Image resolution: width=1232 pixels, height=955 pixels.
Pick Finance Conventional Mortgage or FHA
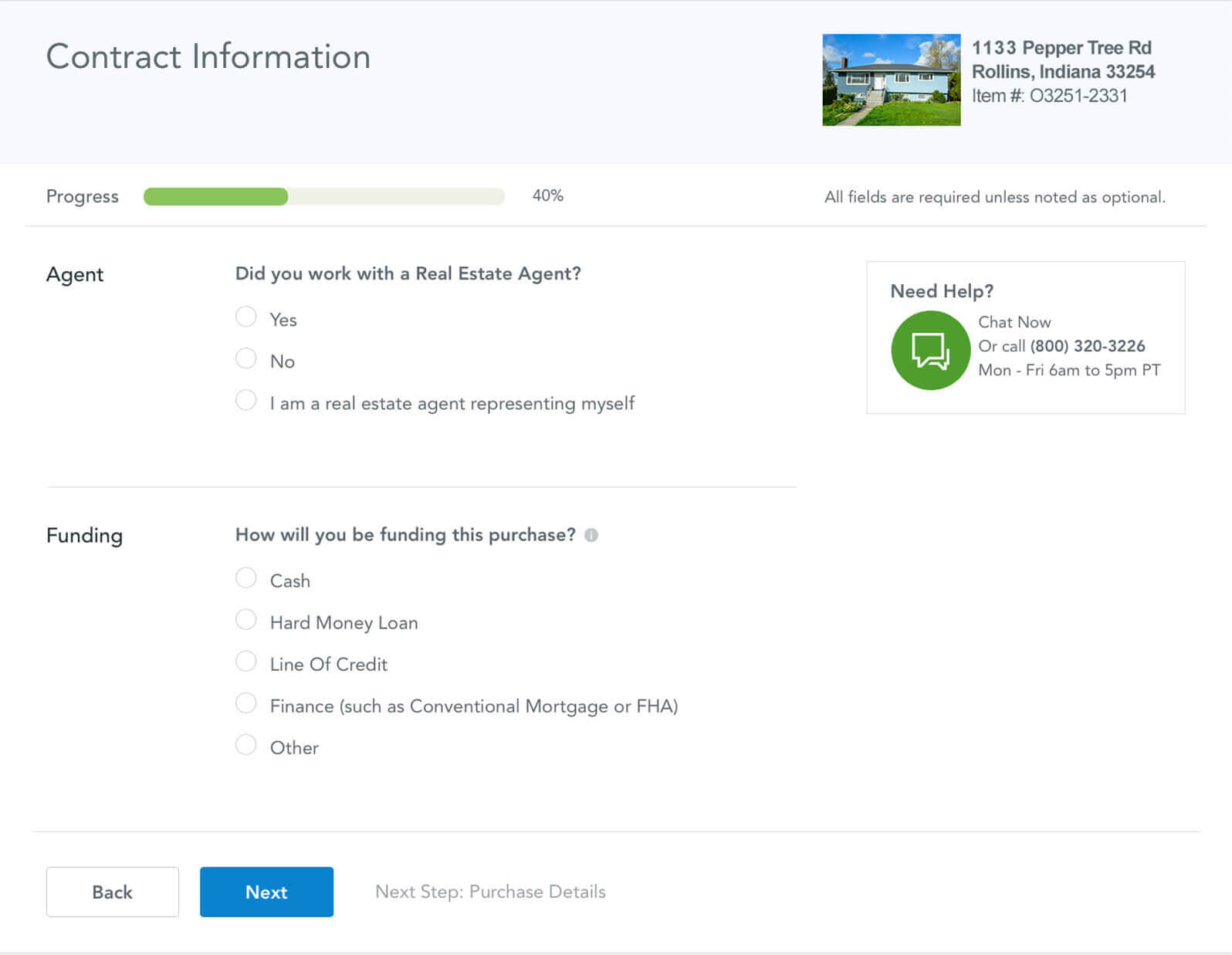tap(246, 703)
